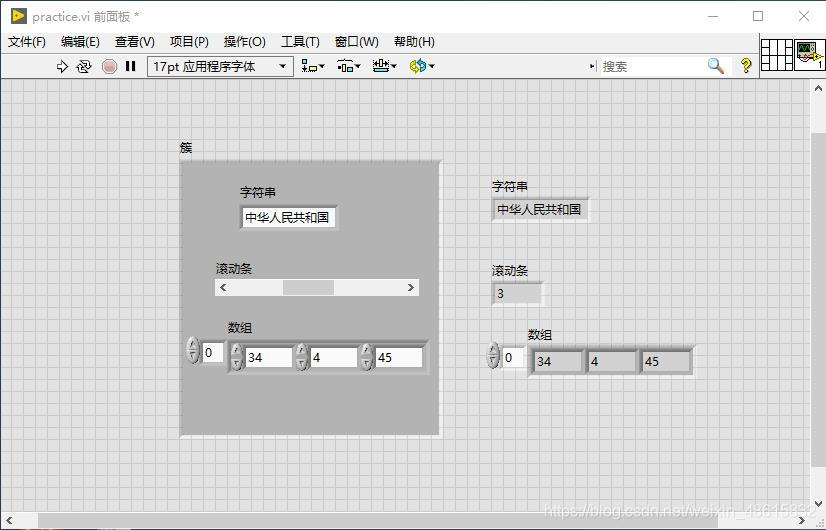Click the right array indicator index field
The image size is (826, 530).
coord(514,358)
